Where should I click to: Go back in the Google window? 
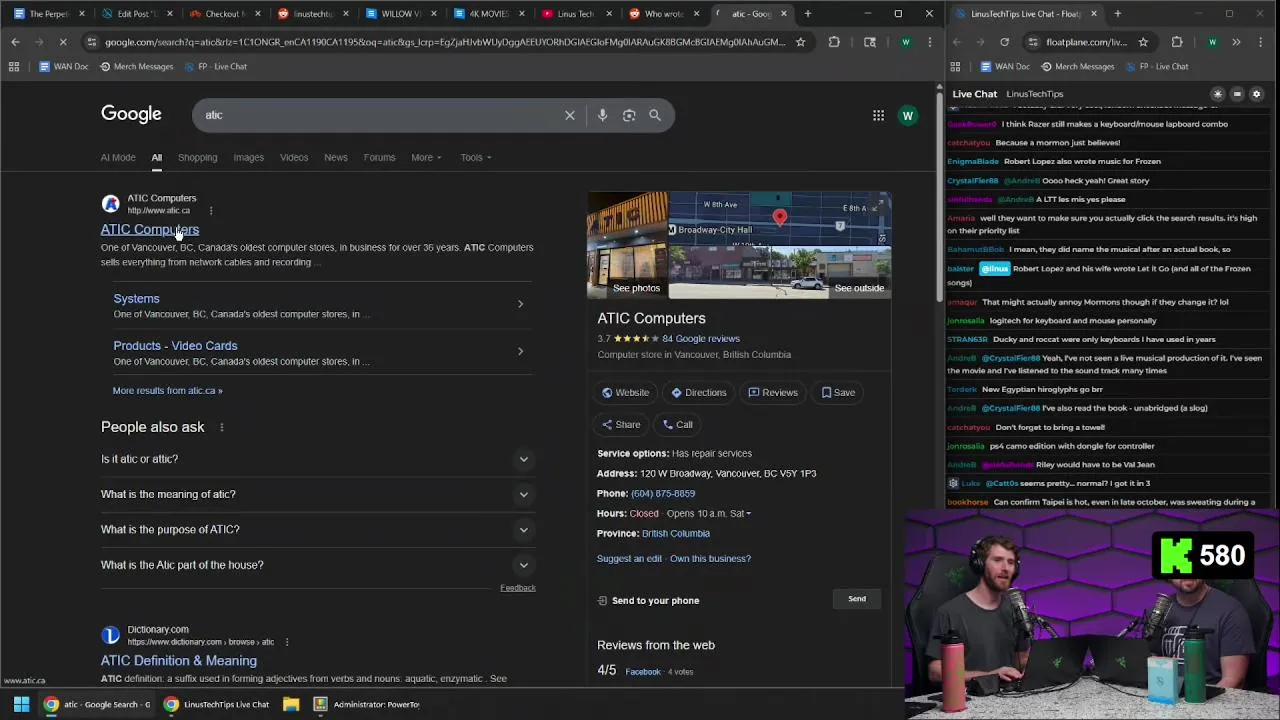(x=15, y=42)
